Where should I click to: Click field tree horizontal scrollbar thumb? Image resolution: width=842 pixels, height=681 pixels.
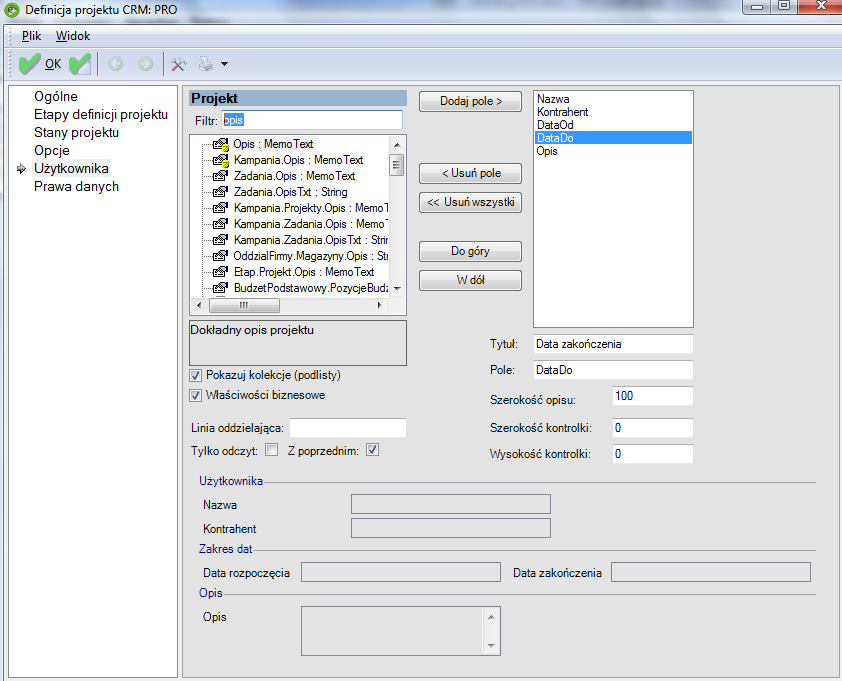pos(244,306)
